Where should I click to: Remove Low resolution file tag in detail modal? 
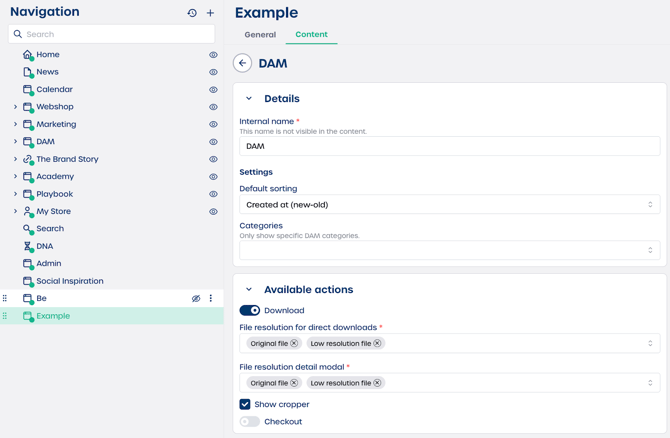(377, 383)
